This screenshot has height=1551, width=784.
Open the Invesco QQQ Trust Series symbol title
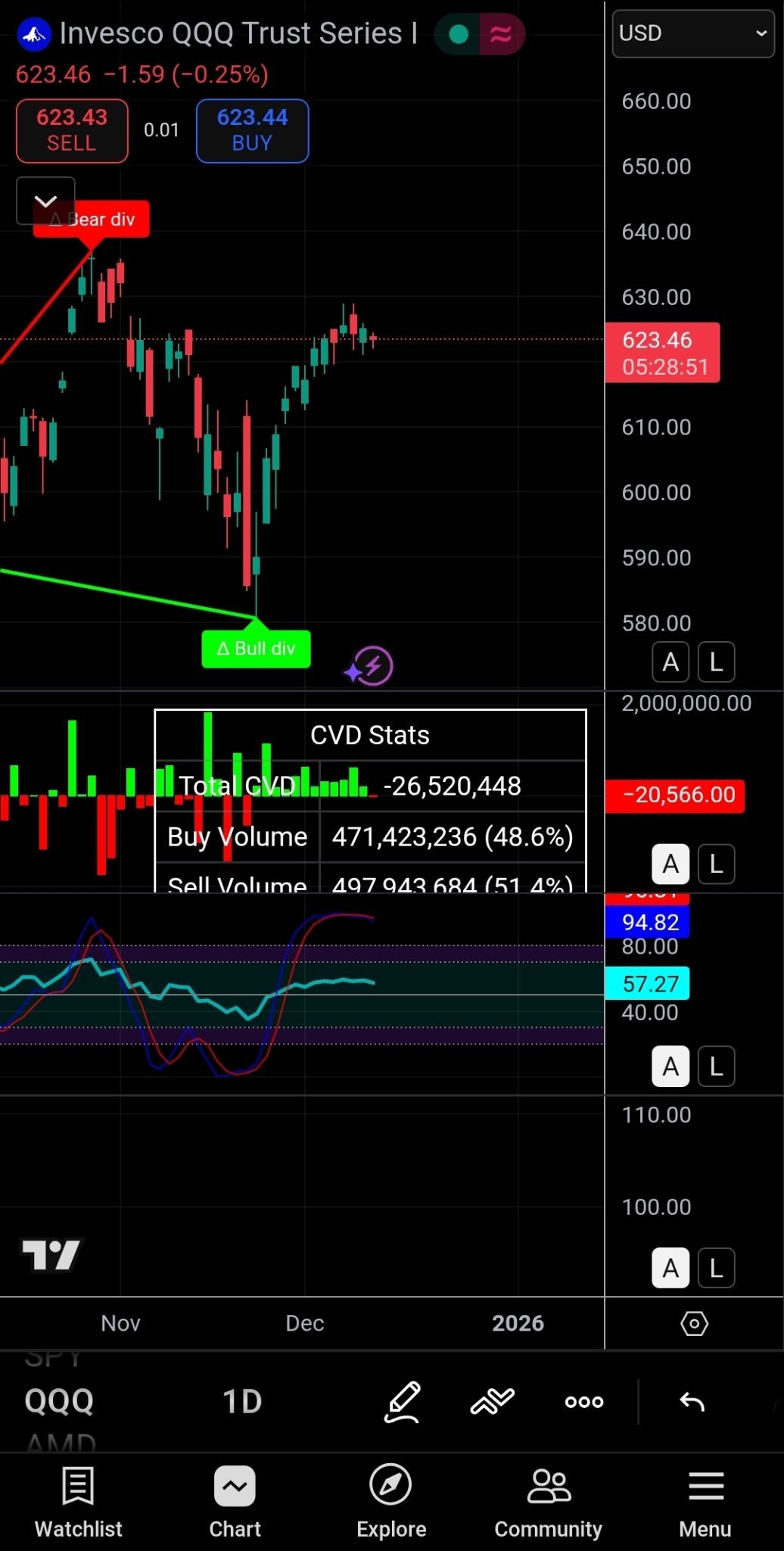(x=238, y=33)
